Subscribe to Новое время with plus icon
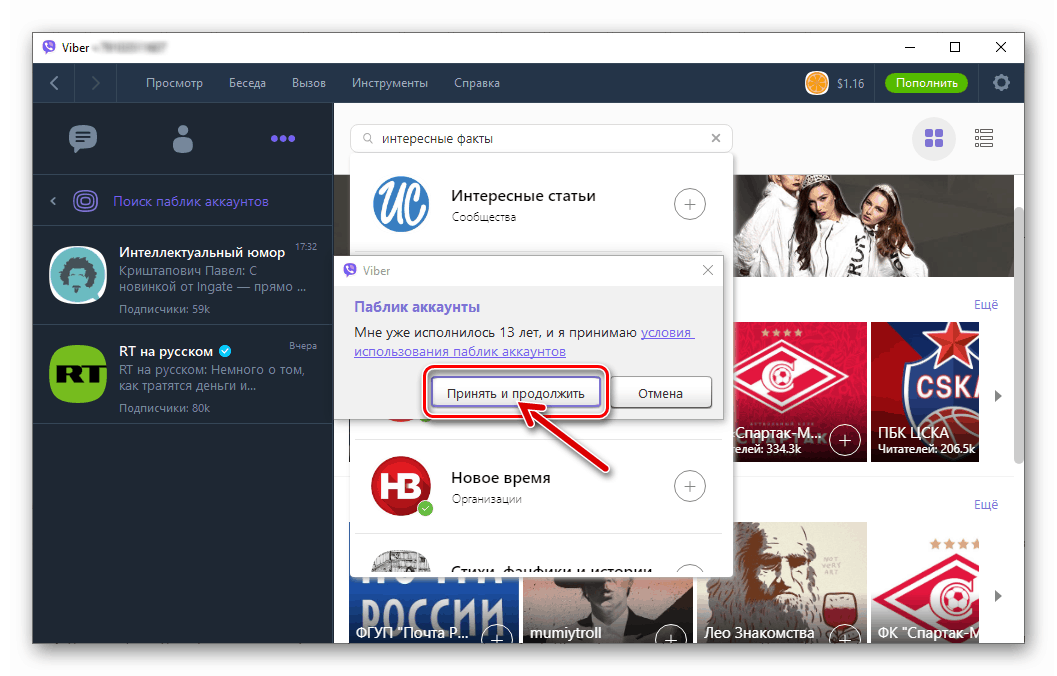This screenshot has height=676, width=1057. click(x=690, y=486)
